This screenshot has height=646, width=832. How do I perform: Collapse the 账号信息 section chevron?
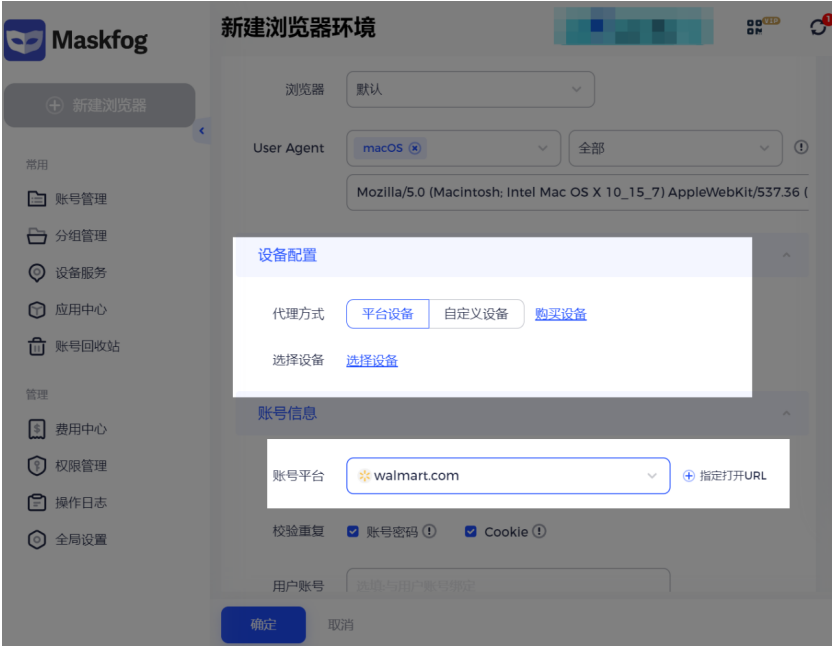786,413
